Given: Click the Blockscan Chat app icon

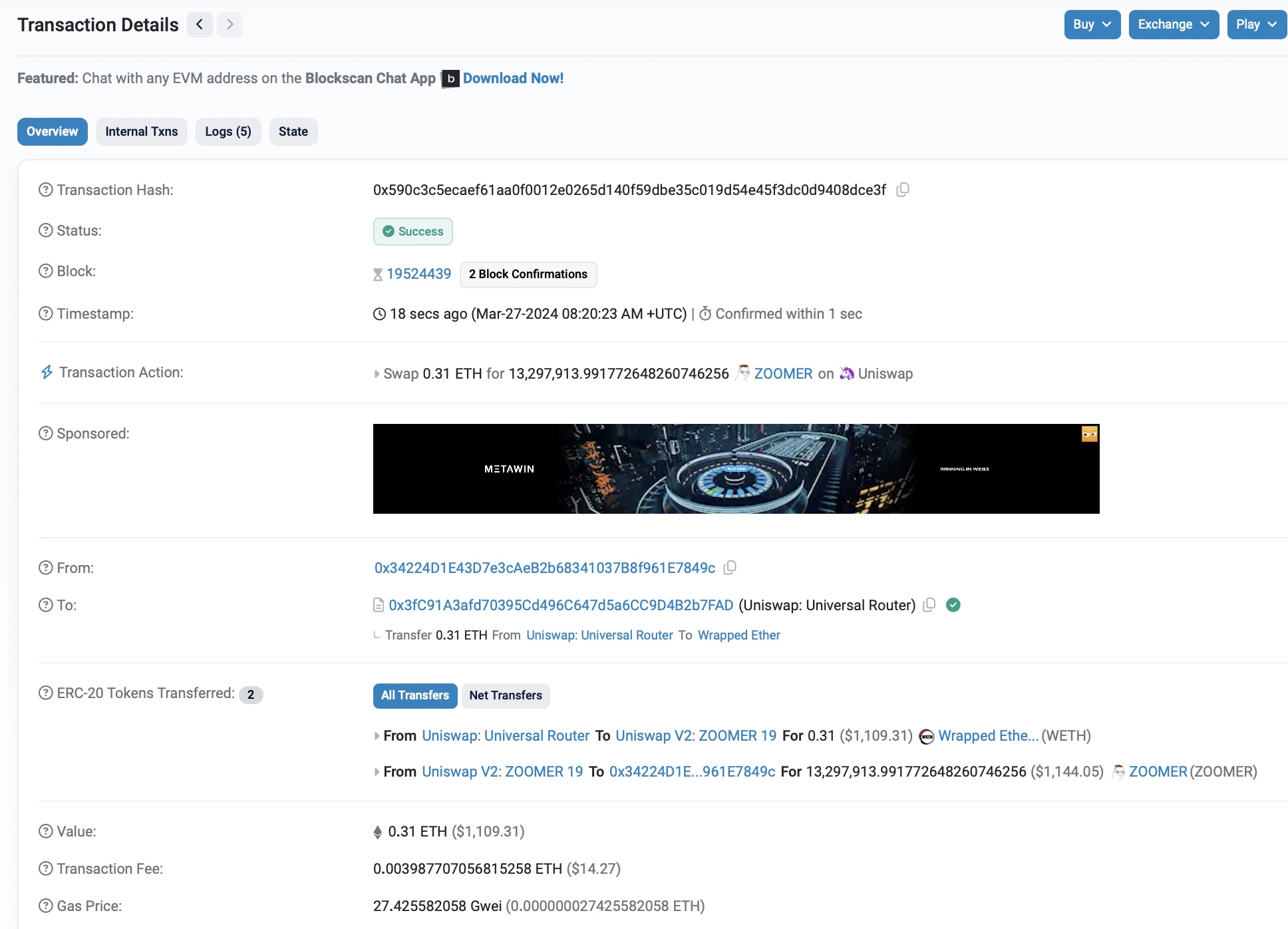Looking at the screenshot, I should point(450,79).
